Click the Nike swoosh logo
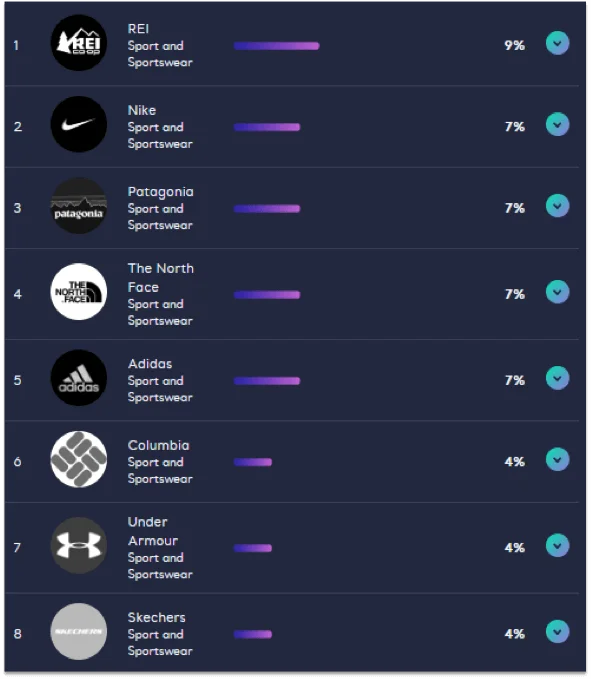591x679 pixels. [79, 124]
